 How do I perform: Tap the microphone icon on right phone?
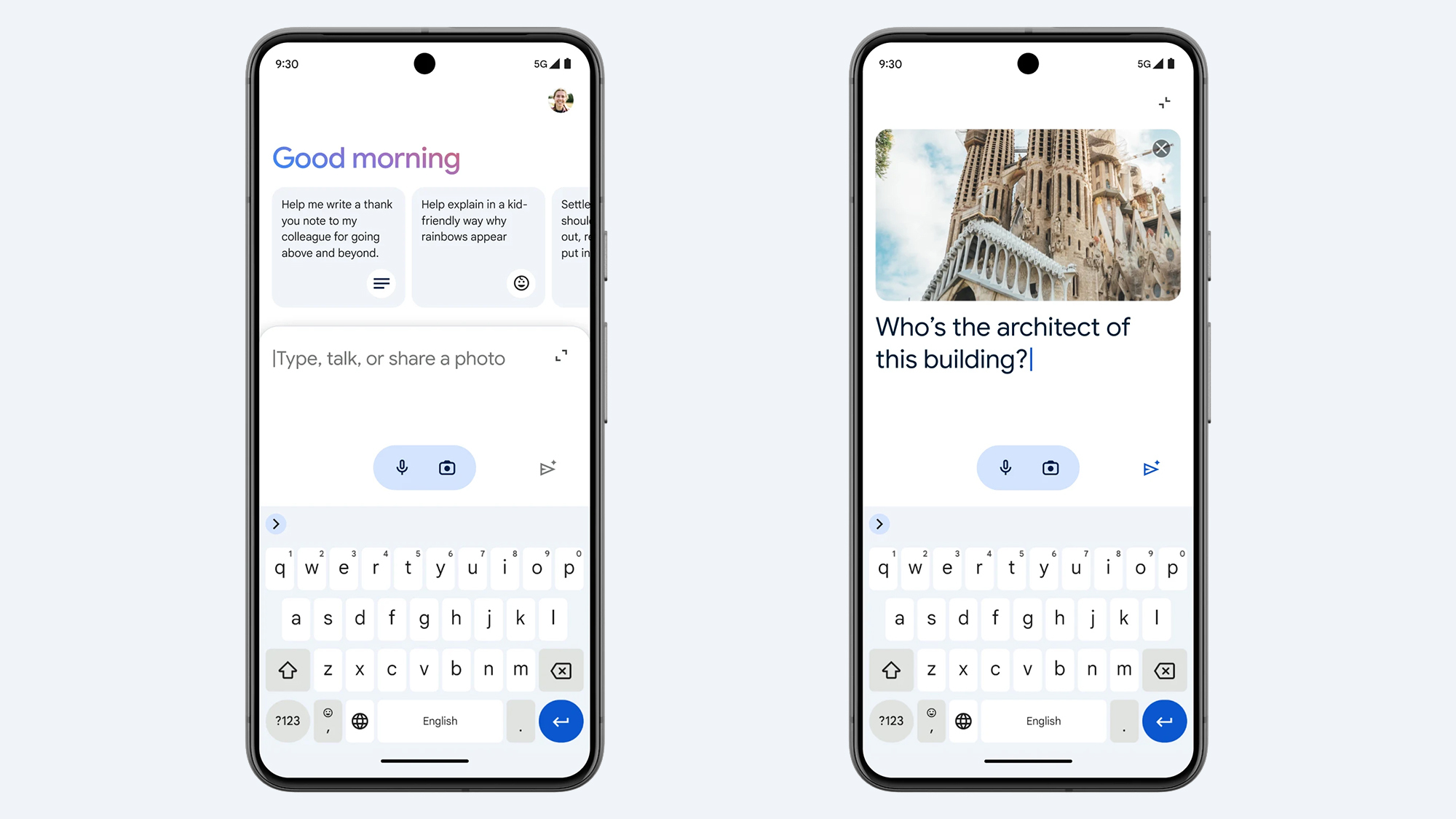pyautogui.click(x=1003, y=468)
